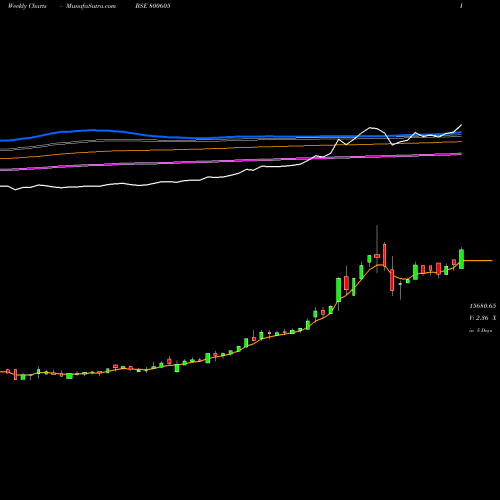500x500 pixels.
Task: Click the "Weekly Charts" title text
Action: 27,6
